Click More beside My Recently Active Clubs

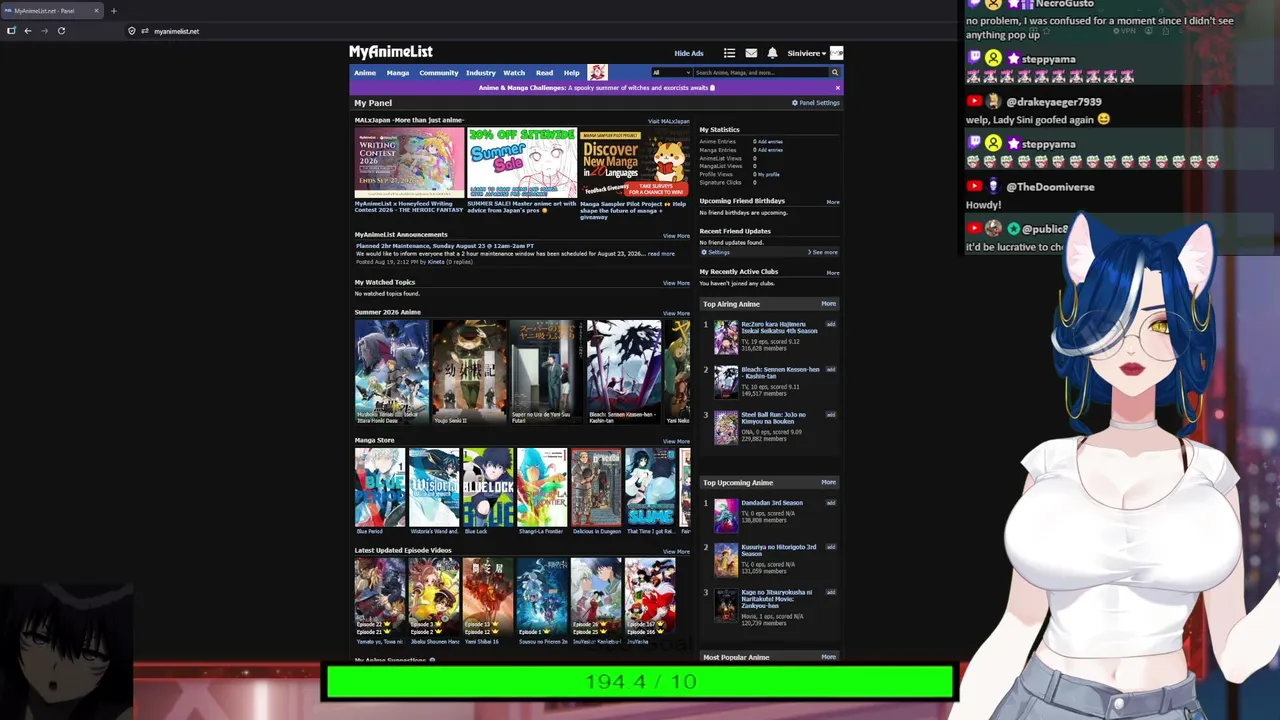click(x=833, y=272)
